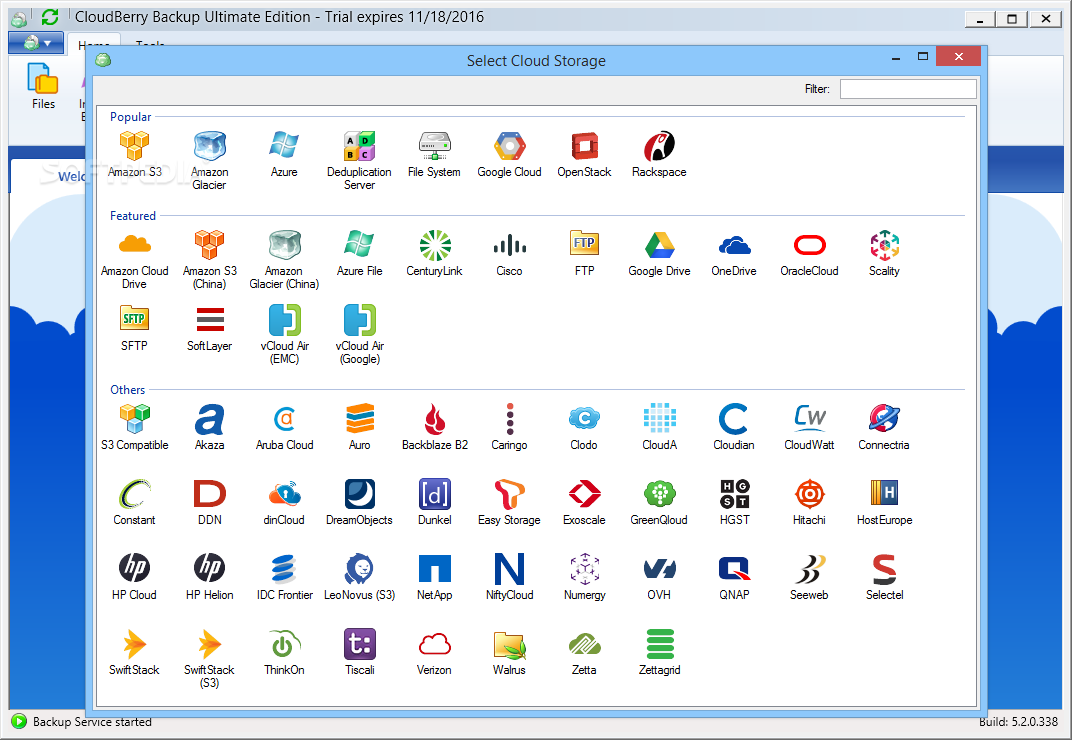Select Rackspace storage
The image size is (1072, 740).
point(659,155)
